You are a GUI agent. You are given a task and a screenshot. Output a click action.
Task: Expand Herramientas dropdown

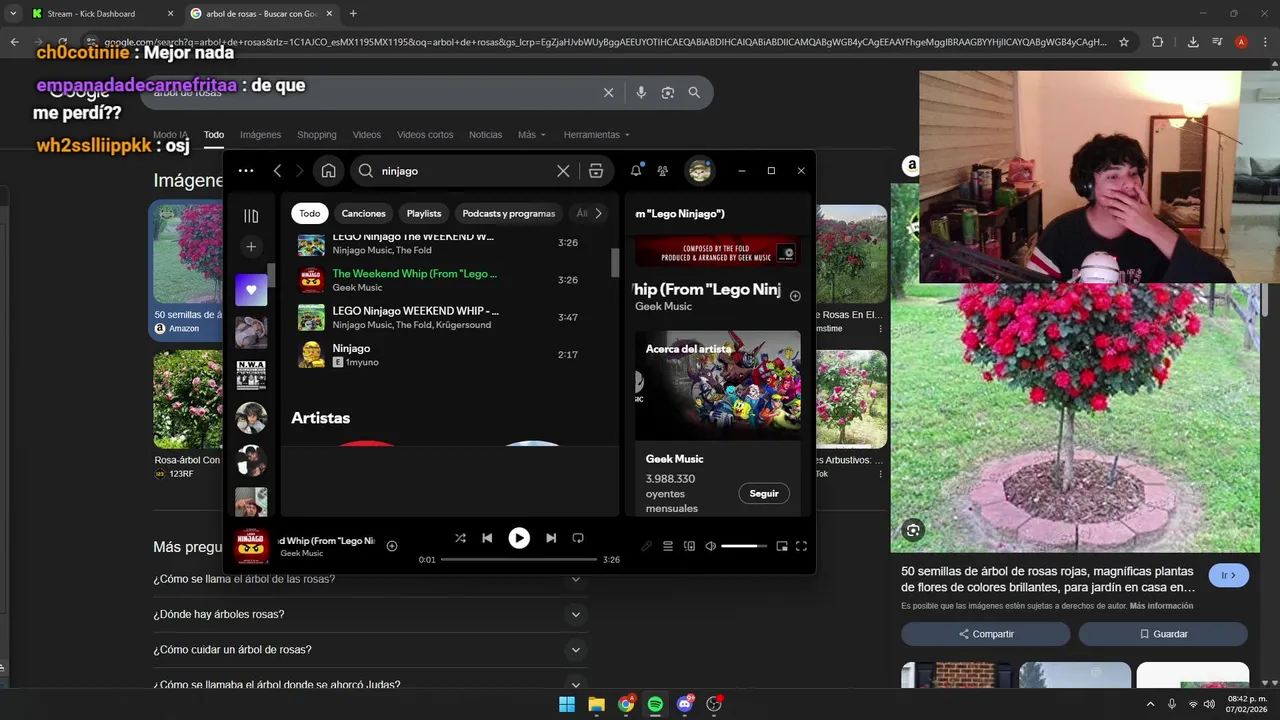click(x=597, y=135)
